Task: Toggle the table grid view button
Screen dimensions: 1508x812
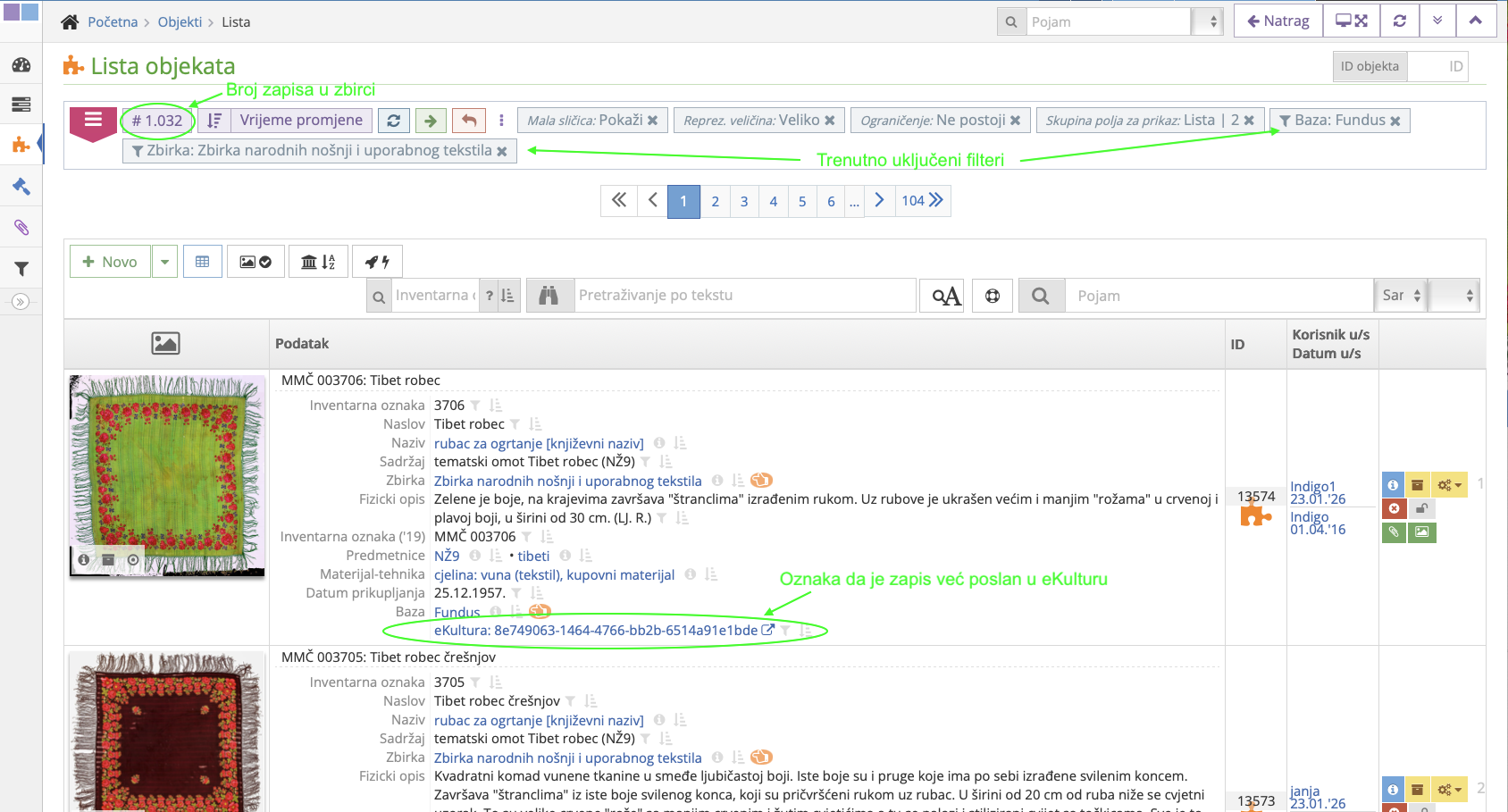Action: (x=203, y=261)
